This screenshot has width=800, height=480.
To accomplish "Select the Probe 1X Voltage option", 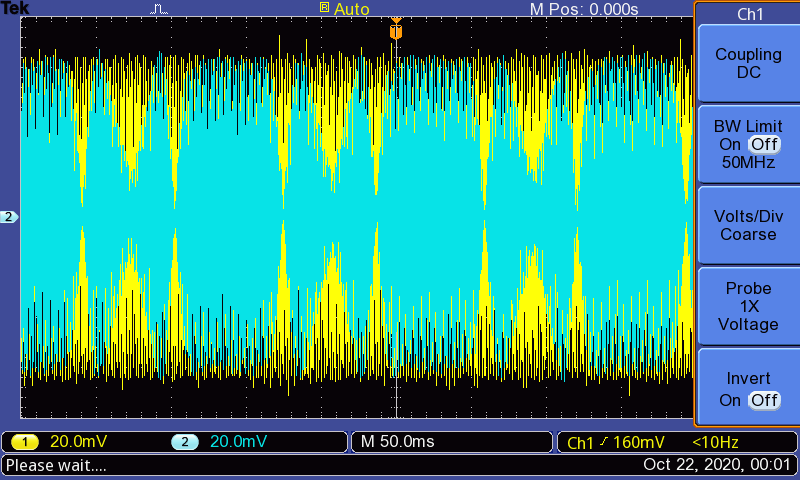I will (748, 306).
